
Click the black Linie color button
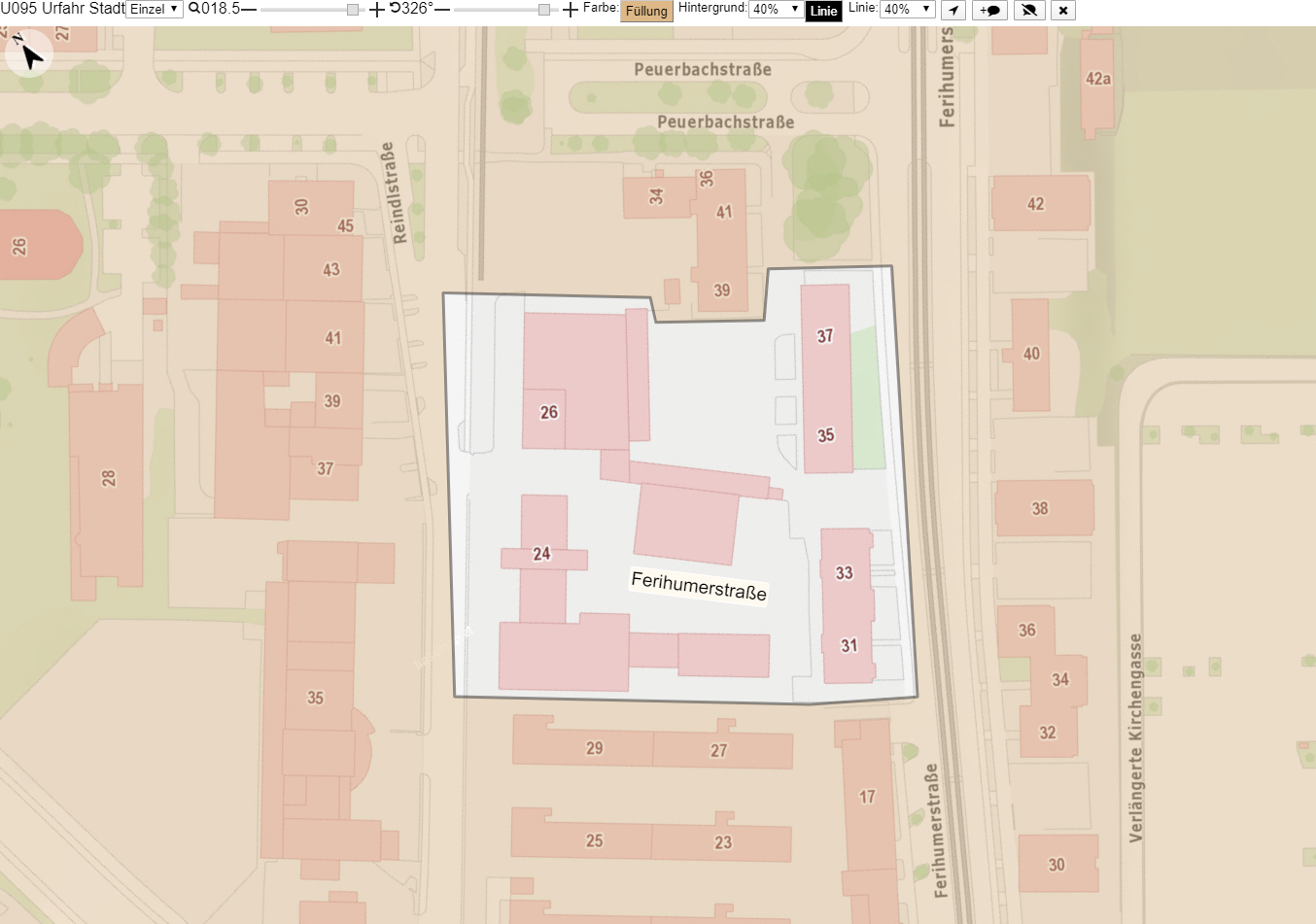tap(824, 11)
